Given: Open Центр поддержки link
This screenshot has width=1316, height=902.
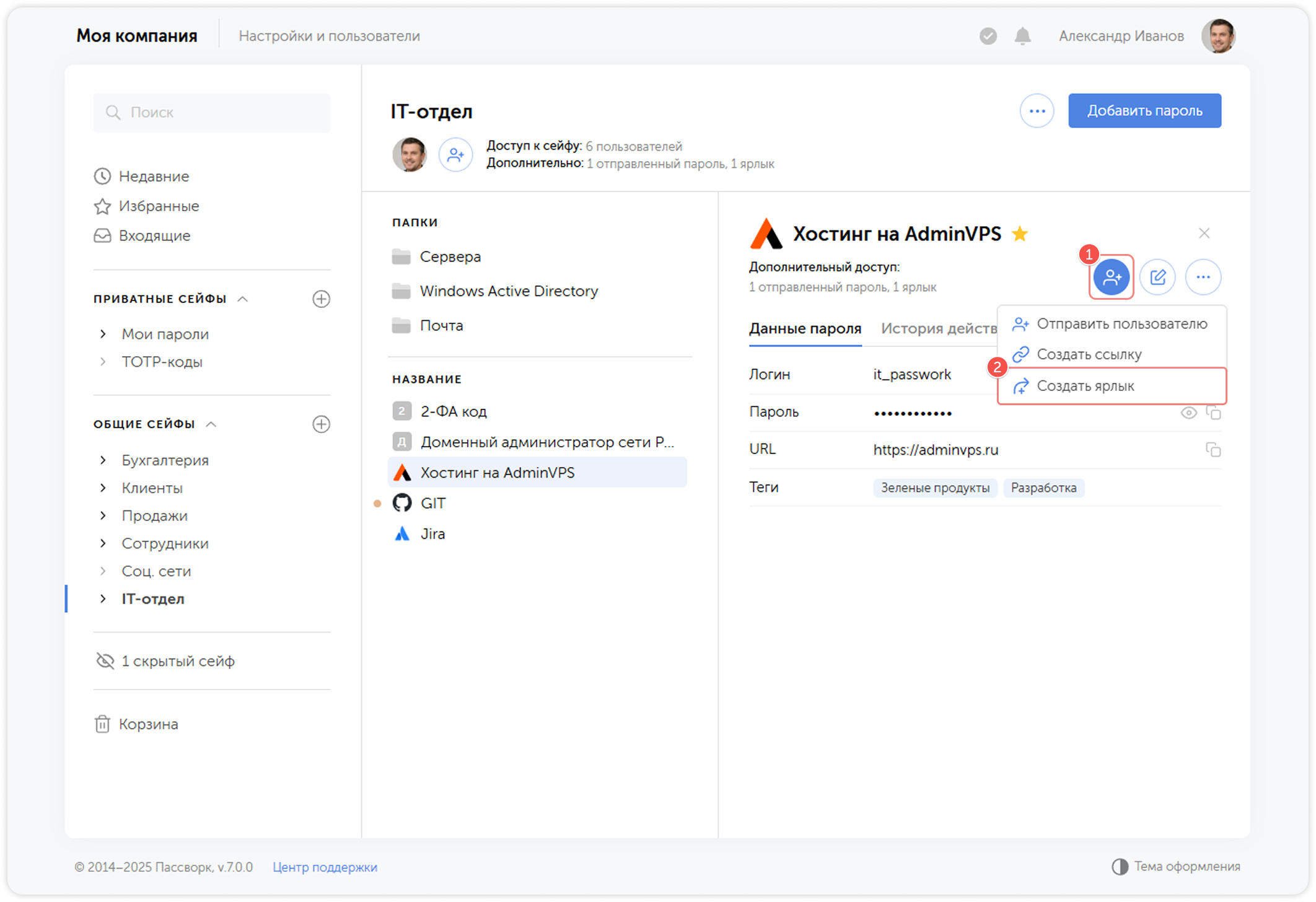Looking at the screenshot, I should coord(325,867).
